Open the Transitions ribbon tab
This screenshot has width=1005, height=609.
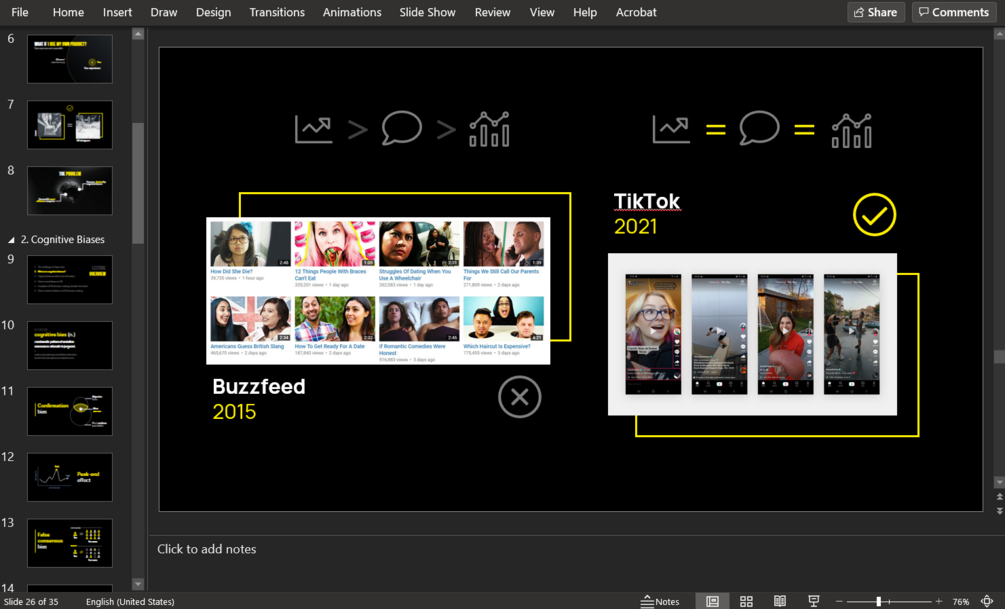click(277, 12)
